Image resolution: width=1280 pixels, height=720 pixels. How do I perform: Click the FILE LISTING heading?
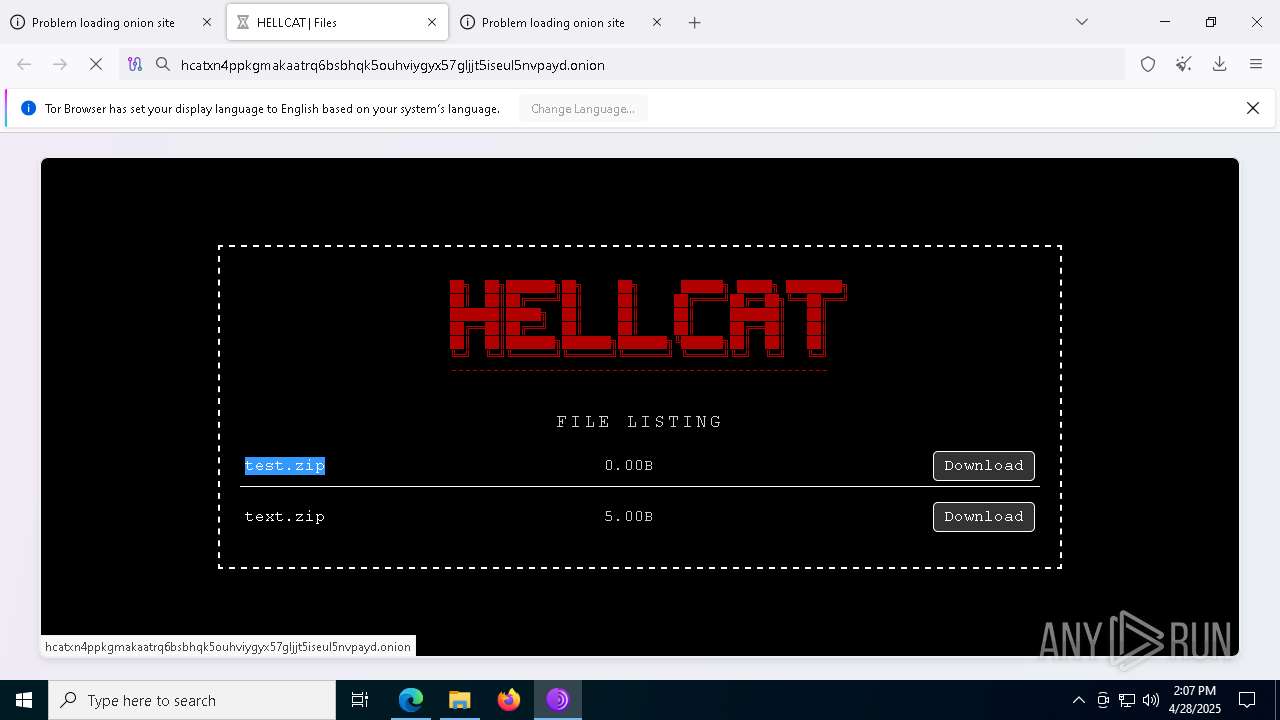coord(640,422)
